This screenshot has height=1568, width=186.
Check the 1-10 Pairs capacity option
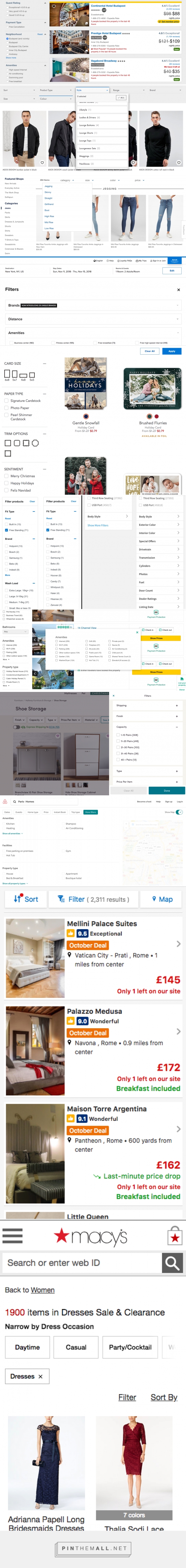[x=118, y=735]
